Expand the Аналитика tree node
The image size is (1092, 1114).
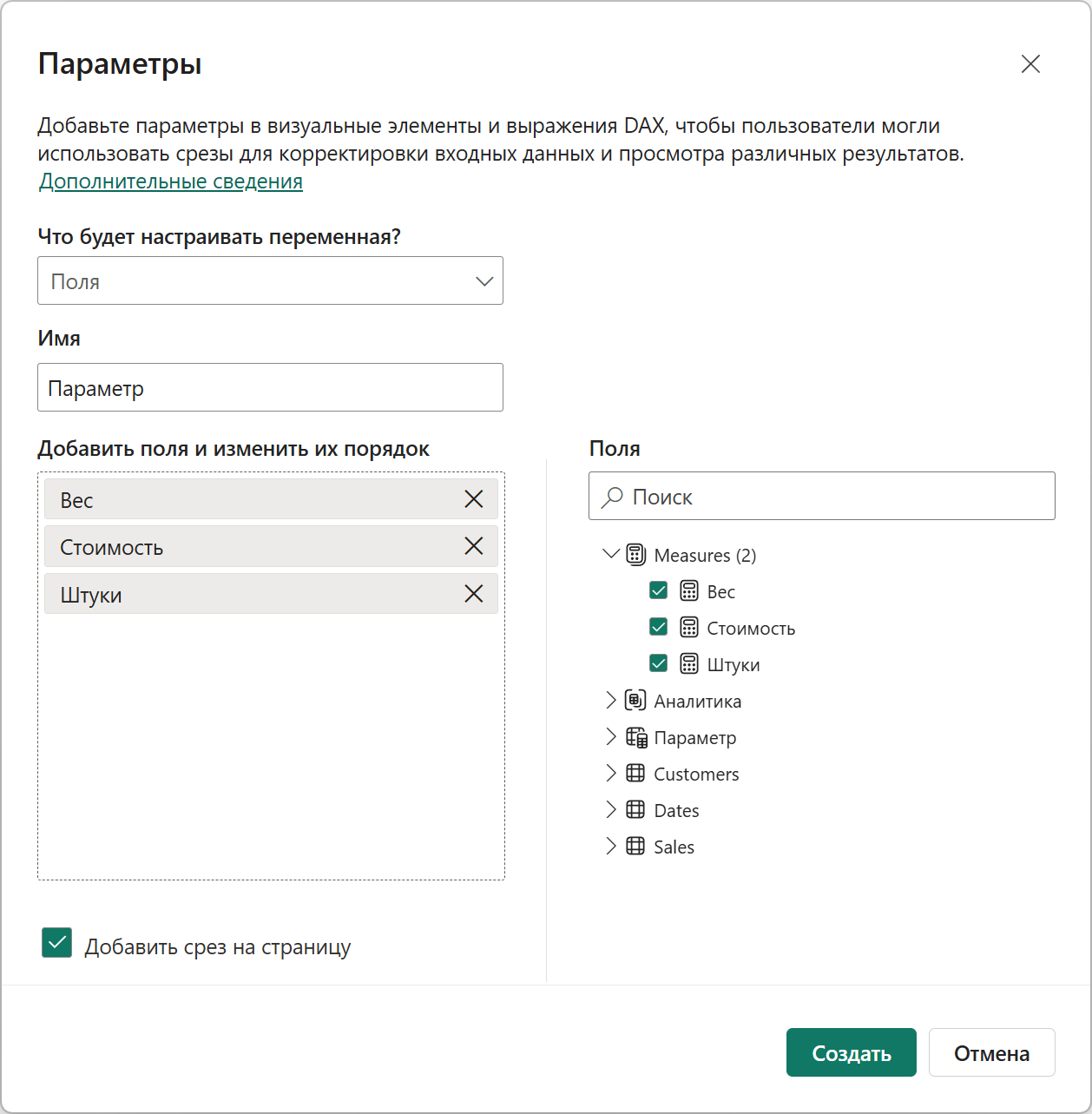pyautogui.click(x=611, y=700)
